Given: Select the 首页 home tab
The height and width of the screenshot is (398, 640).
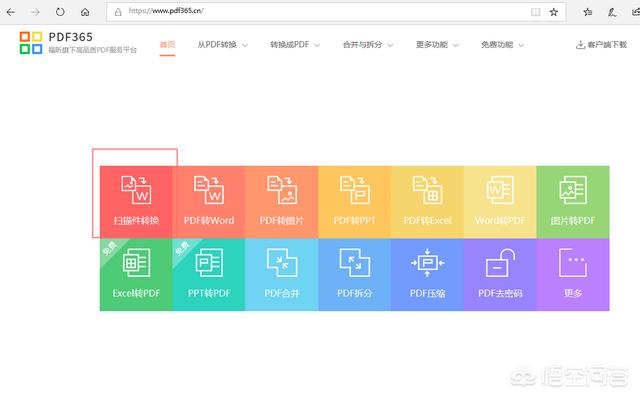Looking at the screenshot, I should pos(167,44).
